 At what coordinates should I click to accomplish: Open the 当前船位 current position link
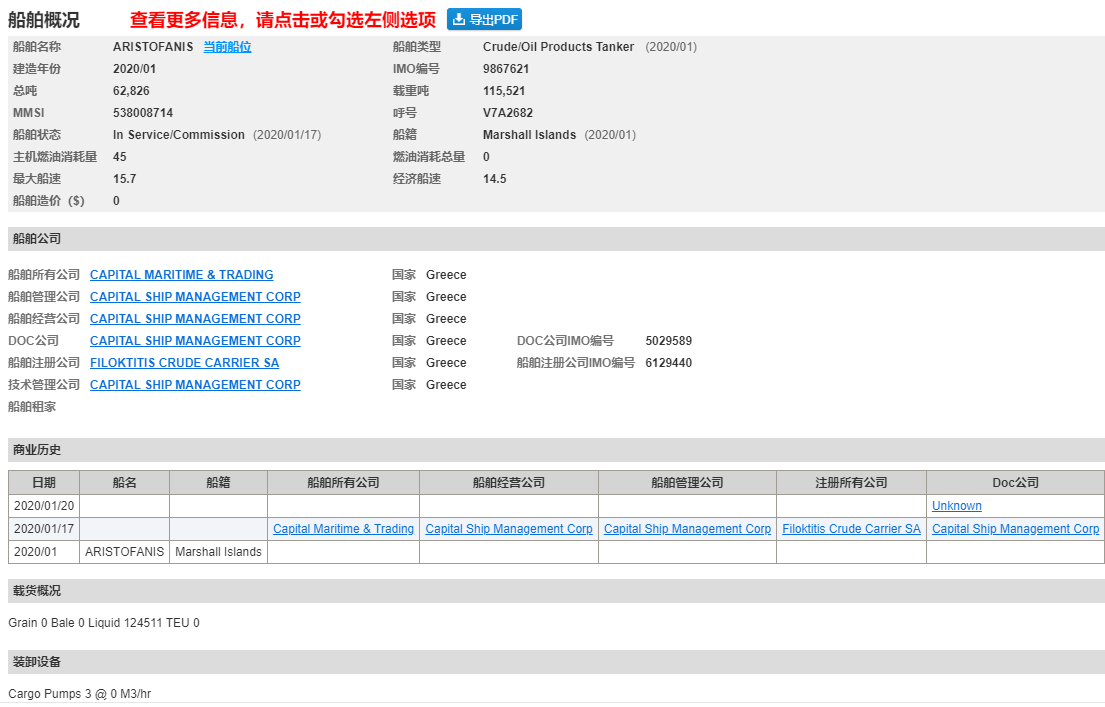tap(227, 47)
